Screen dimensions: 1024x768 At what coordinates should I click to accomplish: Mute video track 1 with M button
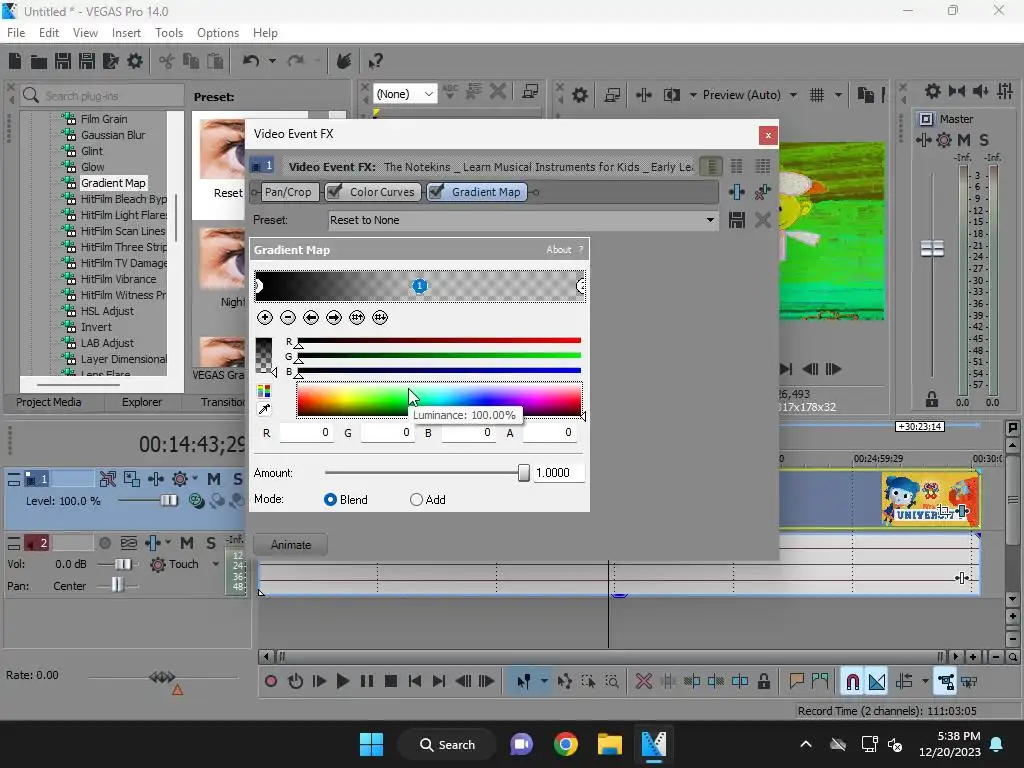click(x=214, y=479)
